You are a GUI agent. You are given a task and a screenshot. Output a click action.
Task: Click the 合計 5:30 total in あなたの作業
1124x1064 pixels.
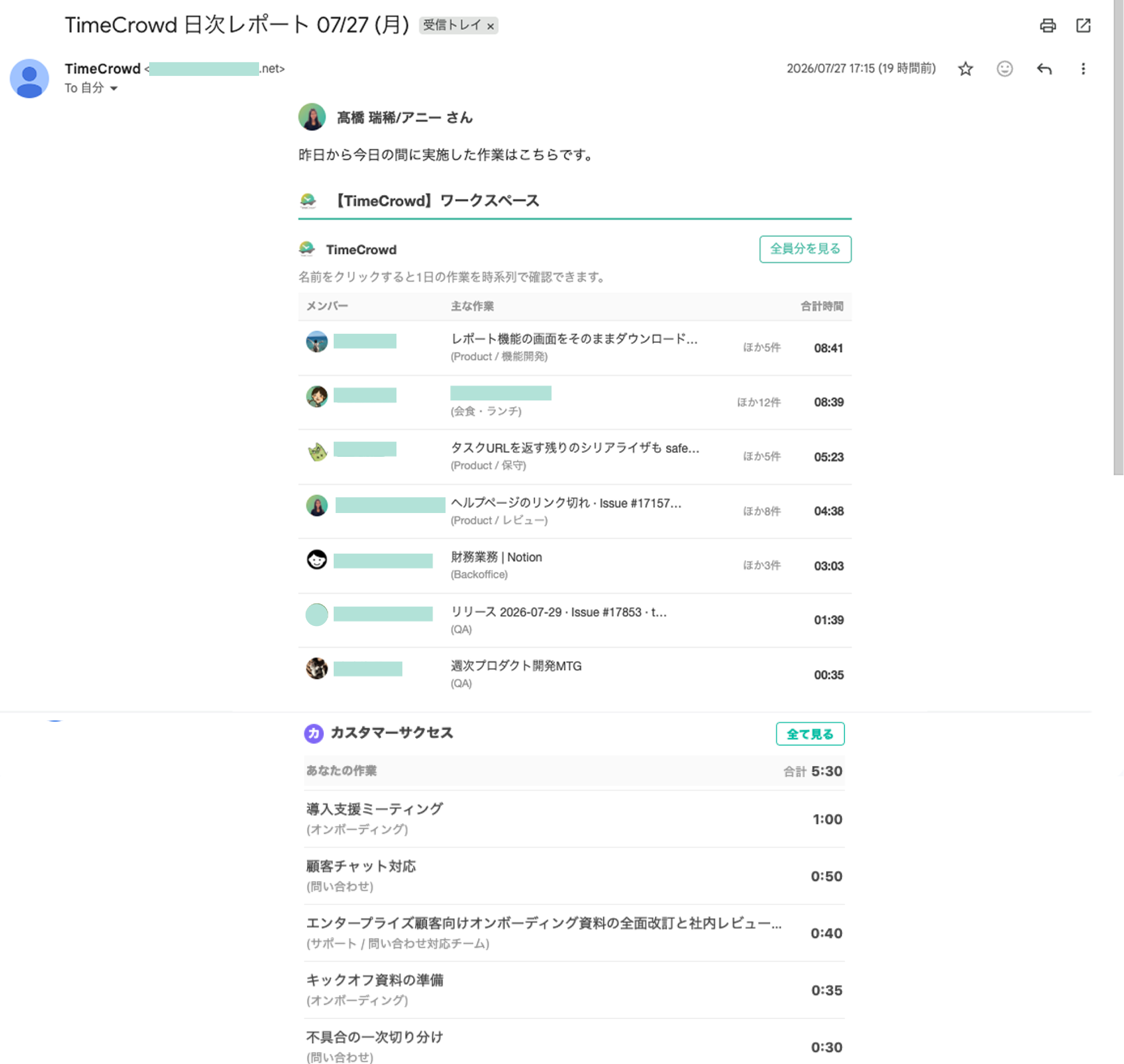coord(812,771)
